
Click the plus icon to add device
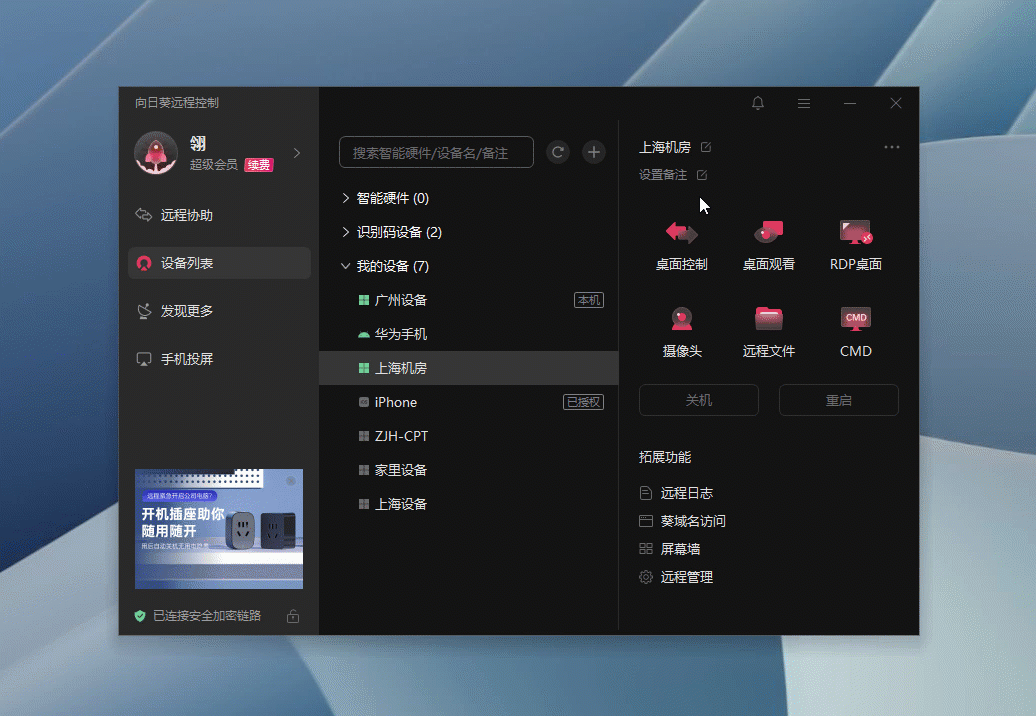click(x=594, y=152)
